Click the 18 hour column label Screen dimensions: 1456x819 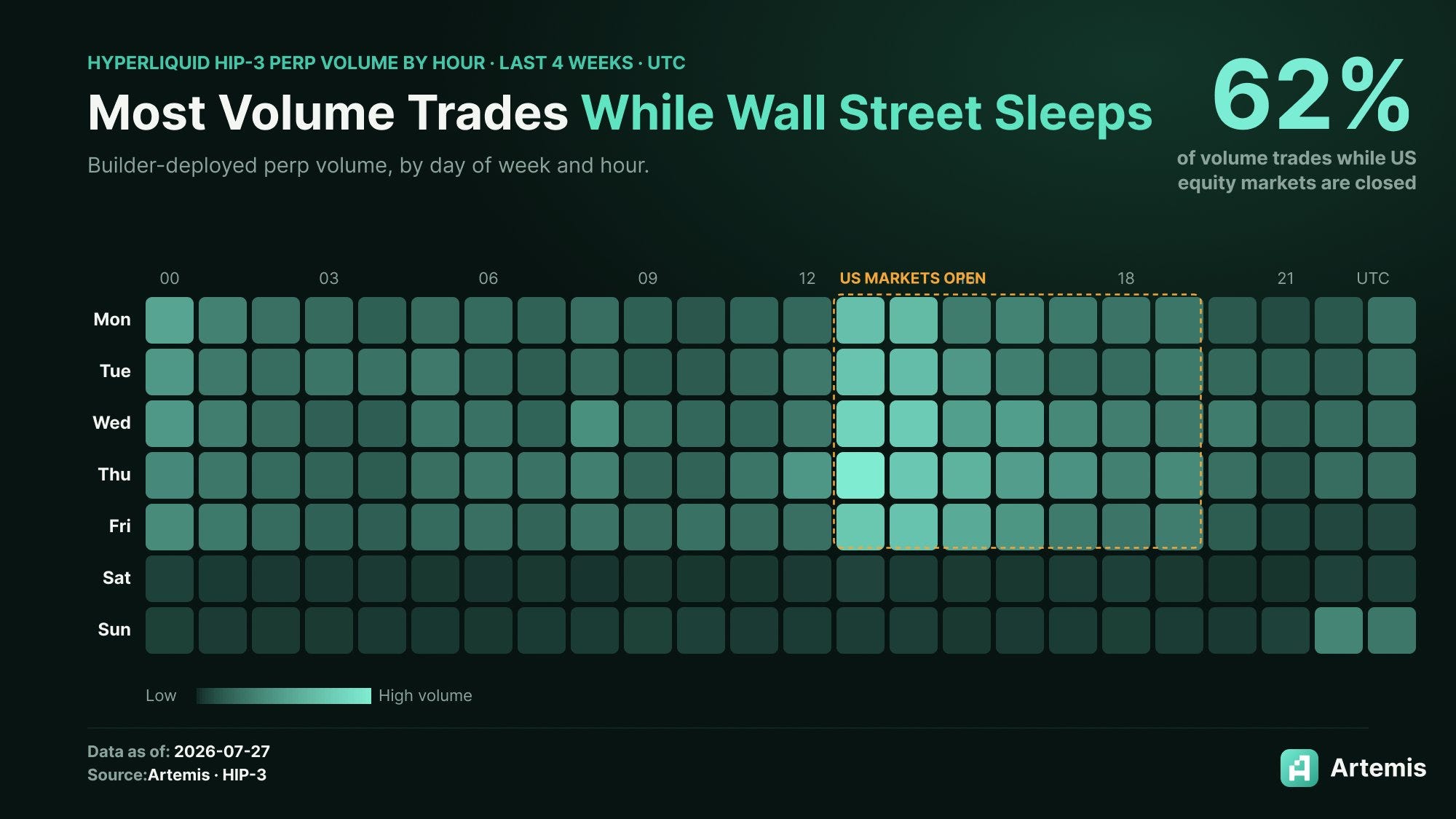(x=1125, y=278)
